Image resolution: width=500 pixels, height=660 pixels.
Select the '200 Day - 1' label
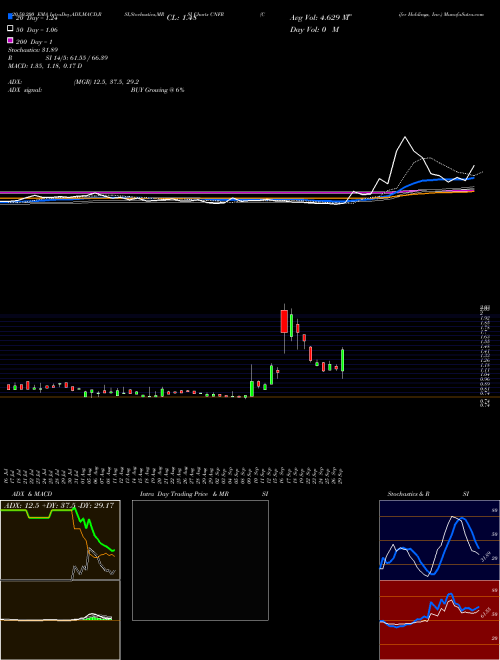point(34,42)
